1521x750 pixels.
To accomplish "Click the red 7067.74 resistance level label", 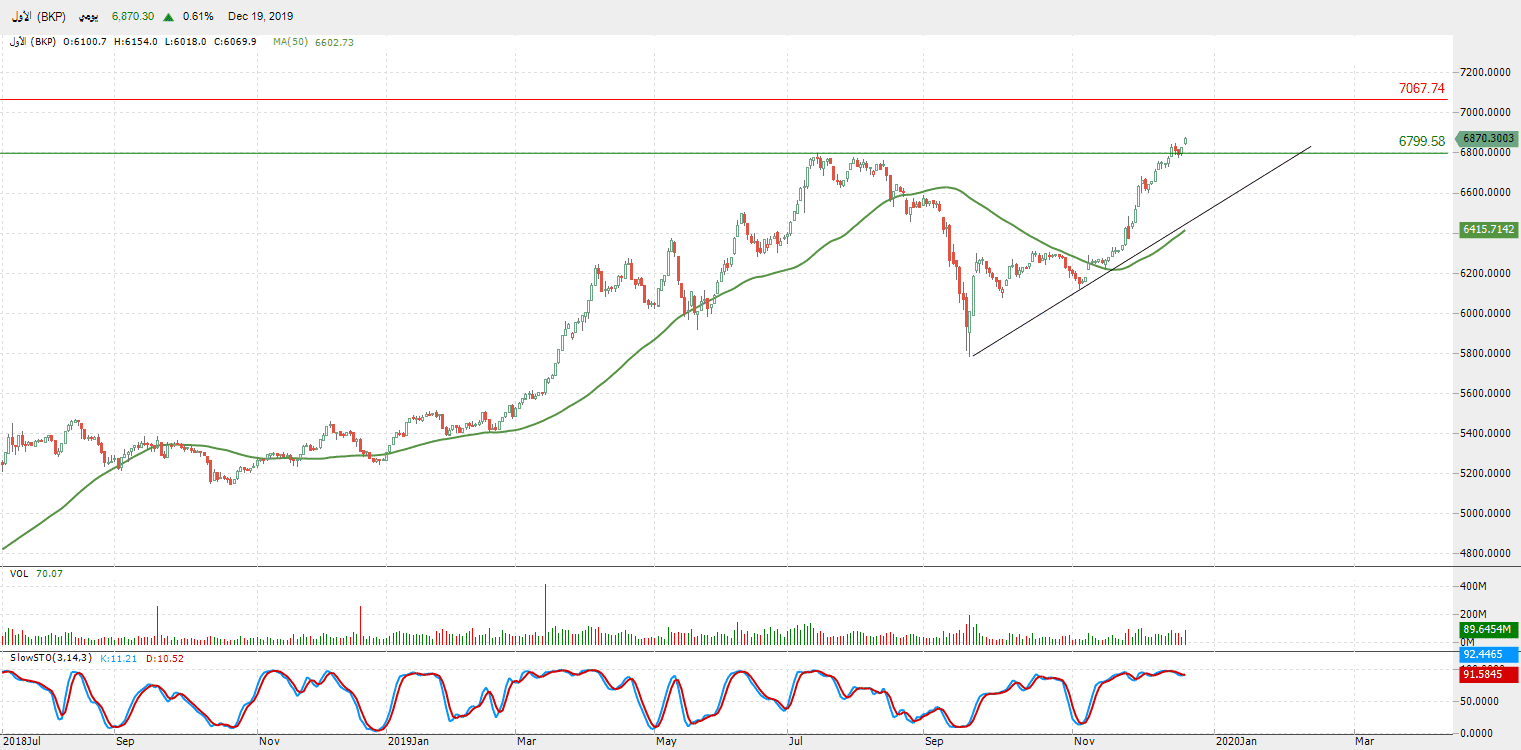I will click(x=1422, y=89).
